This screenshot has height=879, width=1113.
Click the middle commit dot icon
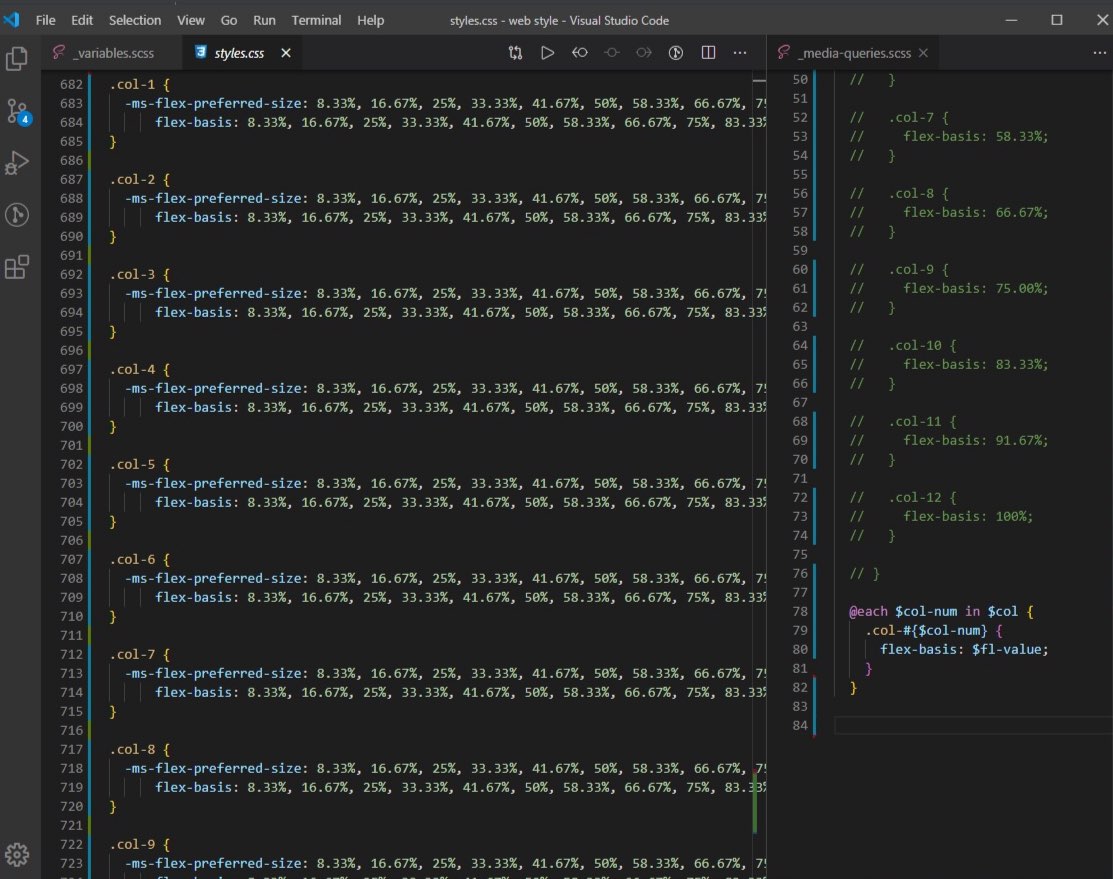pos(612,53)
